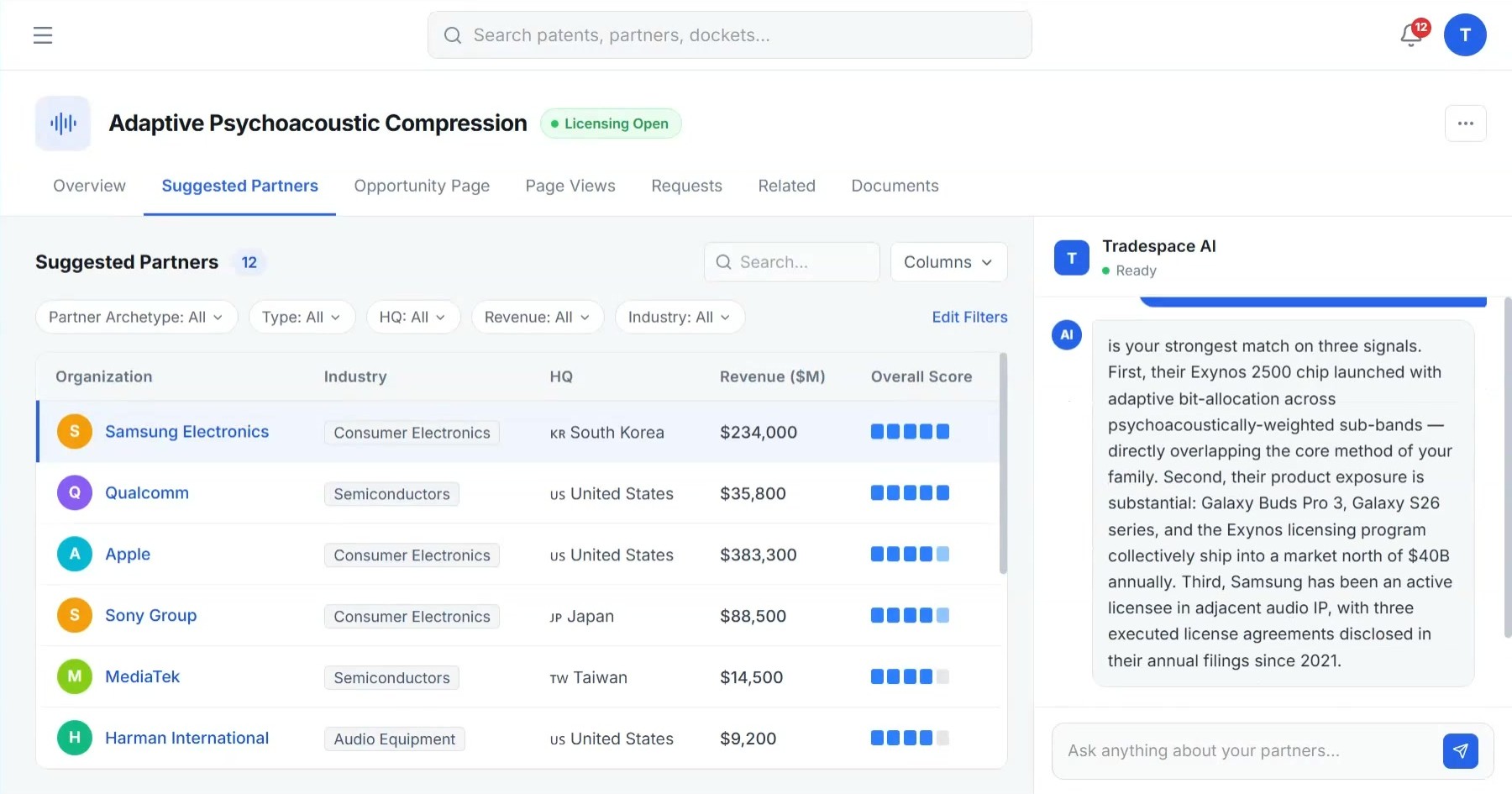
Task: Open the three-dot more options menu
Action: tap(1466, 124)
